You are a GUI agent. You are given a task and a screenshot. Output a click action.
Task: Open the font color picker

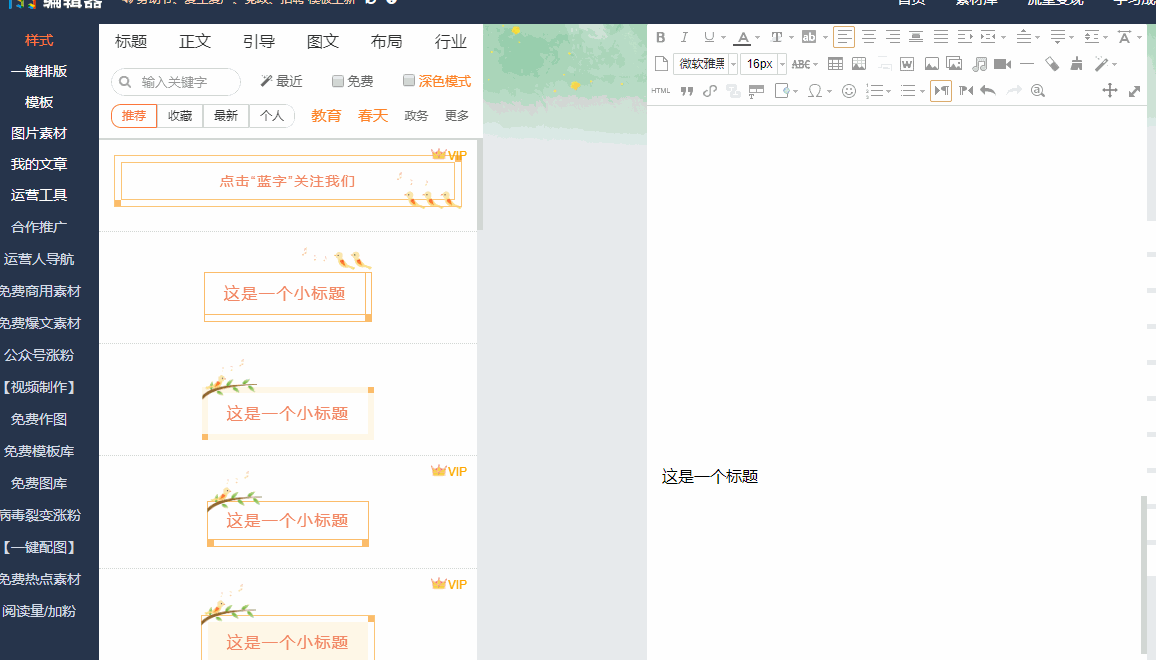743,37
